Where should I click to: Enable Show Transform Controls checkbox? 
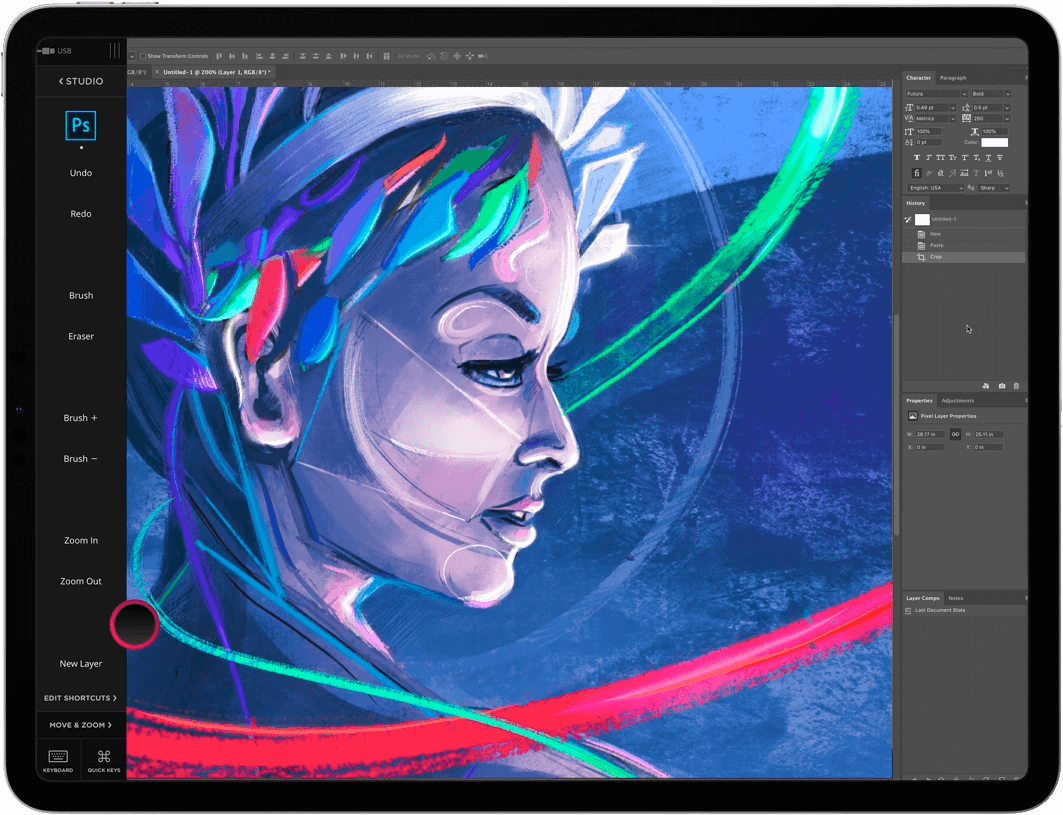tap(143, 56)
